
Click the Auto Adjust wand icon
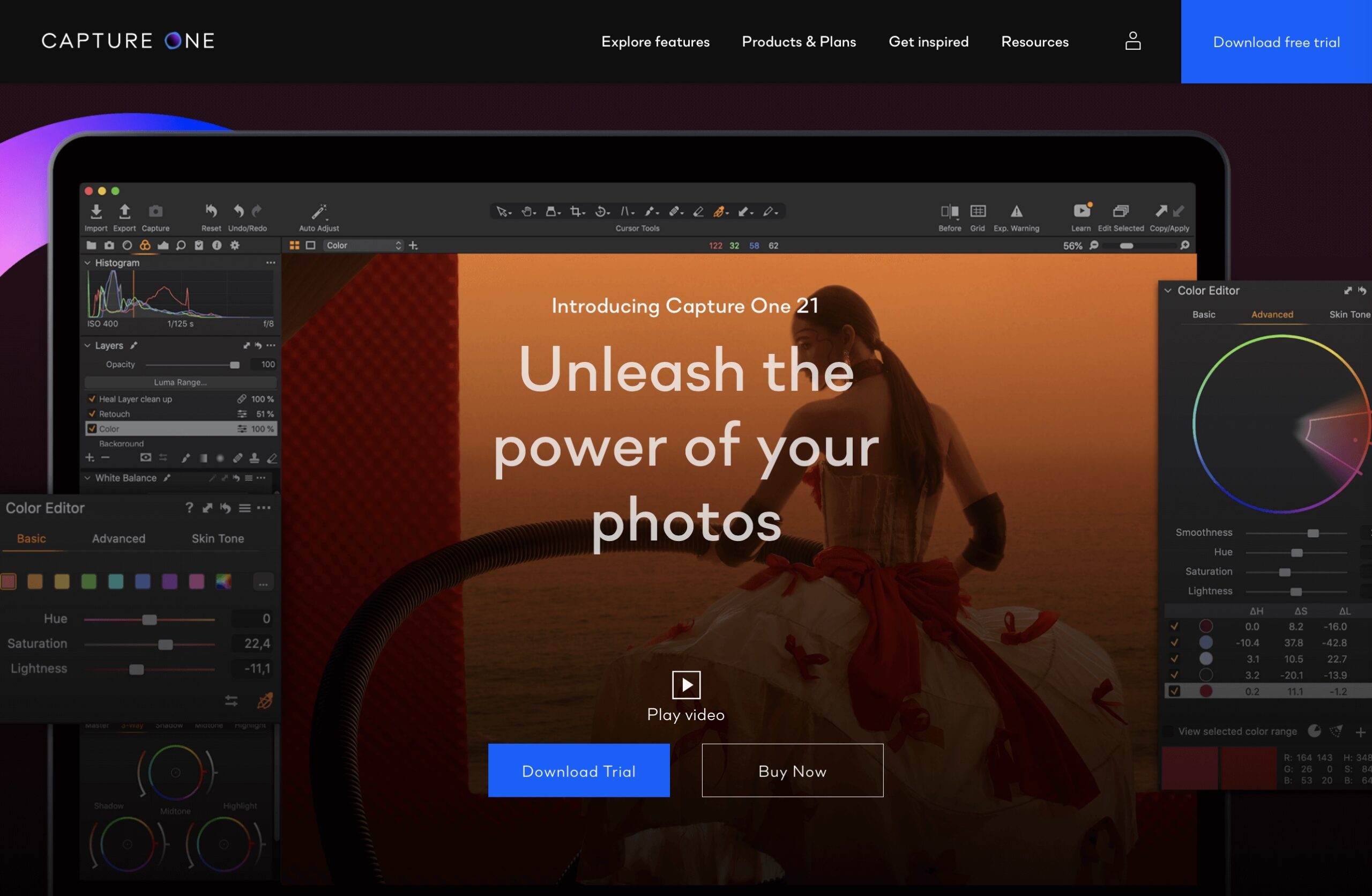tap(319, 212)
